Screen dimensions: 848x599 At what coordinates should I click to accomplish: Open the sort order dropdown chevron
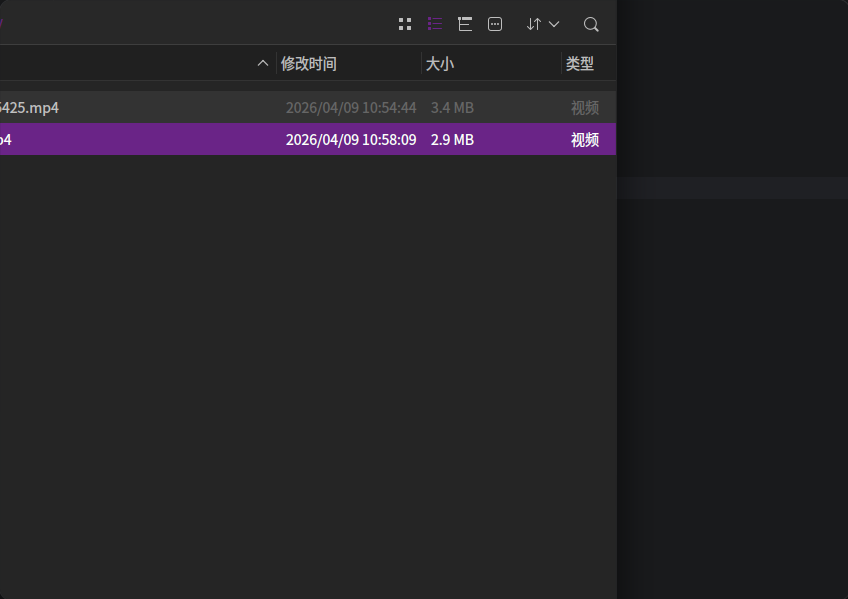(x=553, y=23)
